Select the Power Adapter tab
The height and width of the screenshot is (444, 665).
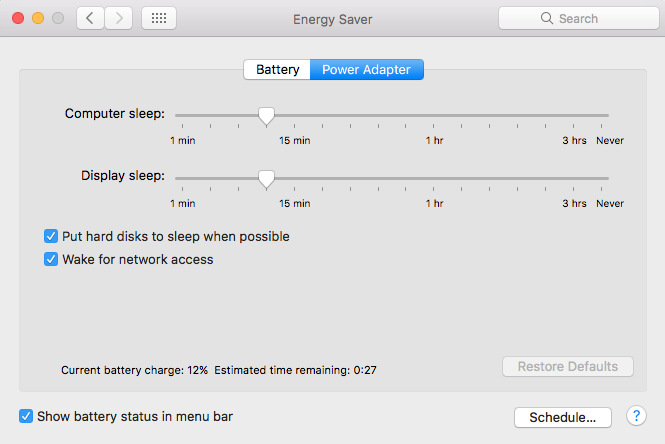tap(367, 70)
